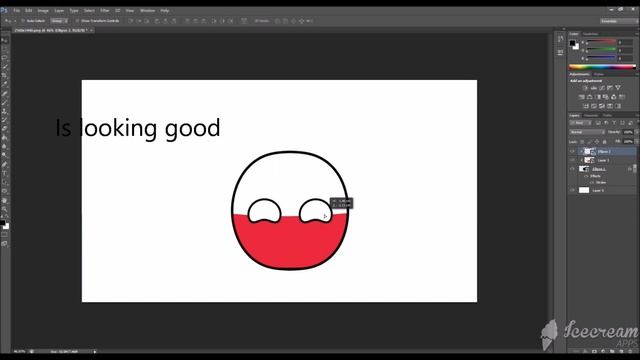Open the Layer menu
The height and width of the screenshot is (360, 640).
pos(59,11)
